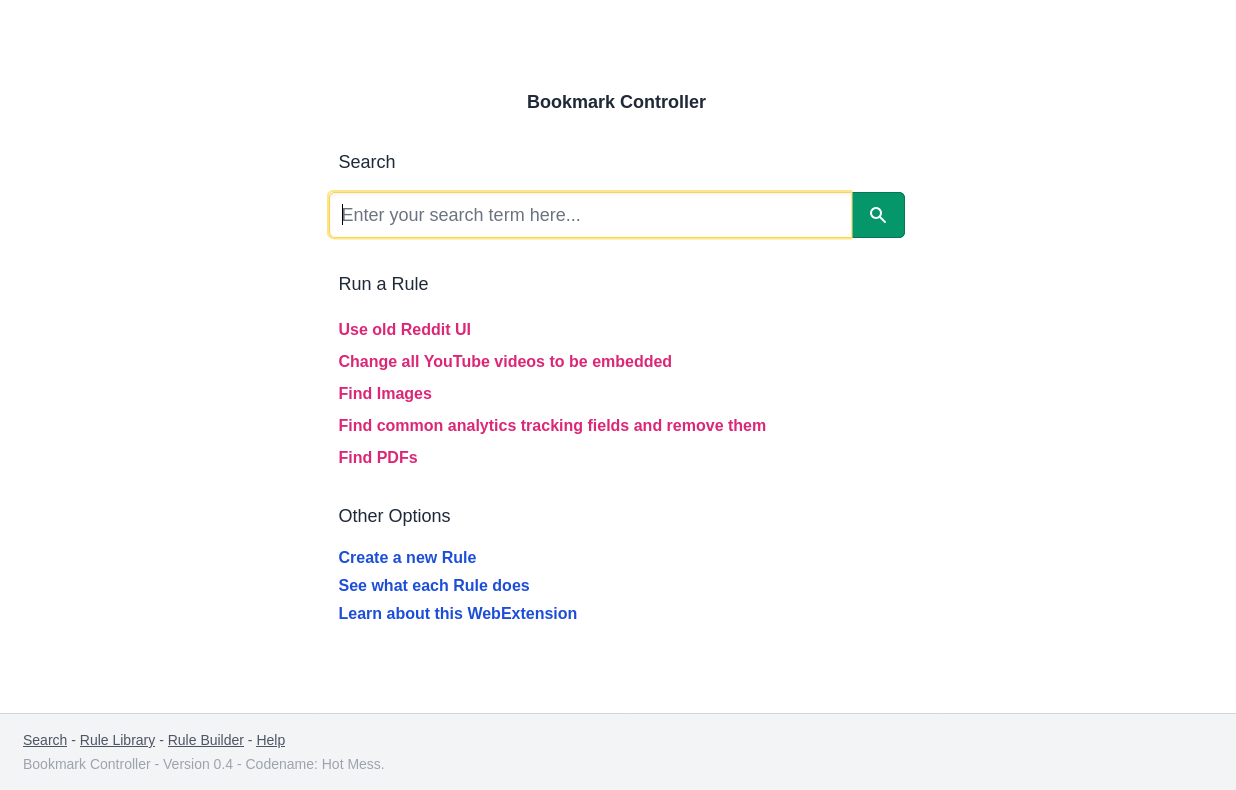The height and width of the screenshot is (790, 1236).
Task: Click the green search magnifier icon
Action: tap(877, 215)
